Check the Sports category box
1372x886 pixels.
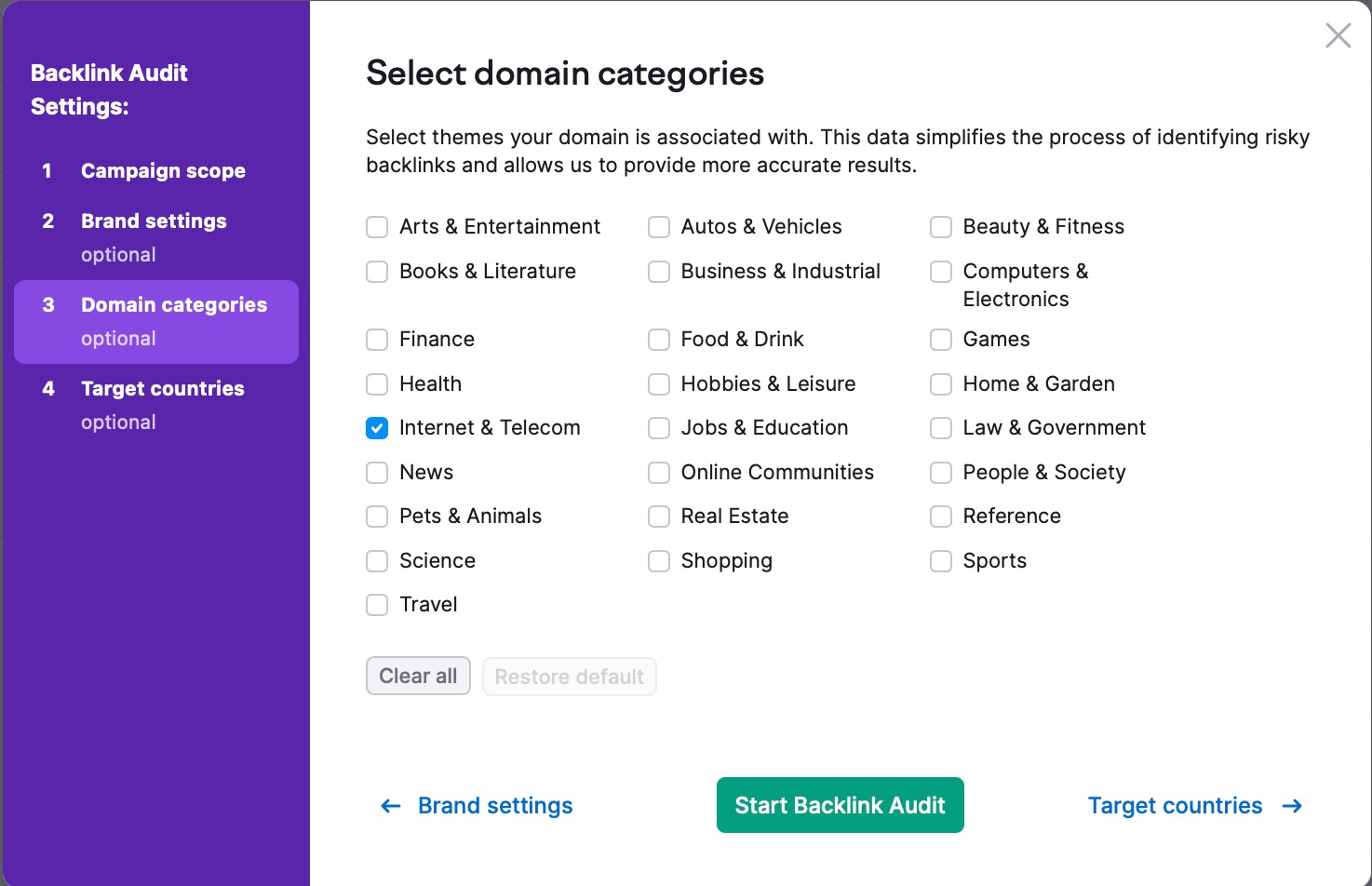coord(941,561)
